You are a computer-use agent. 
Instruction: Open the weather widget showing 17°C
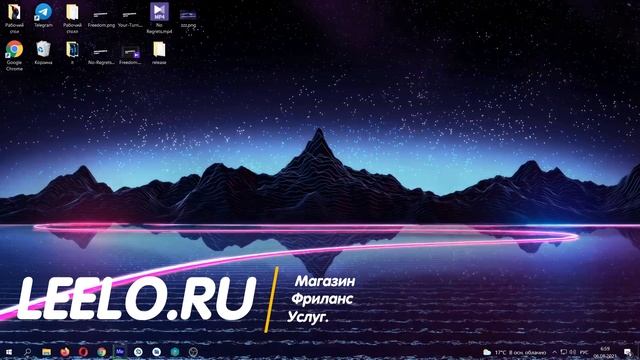[515, 352]
